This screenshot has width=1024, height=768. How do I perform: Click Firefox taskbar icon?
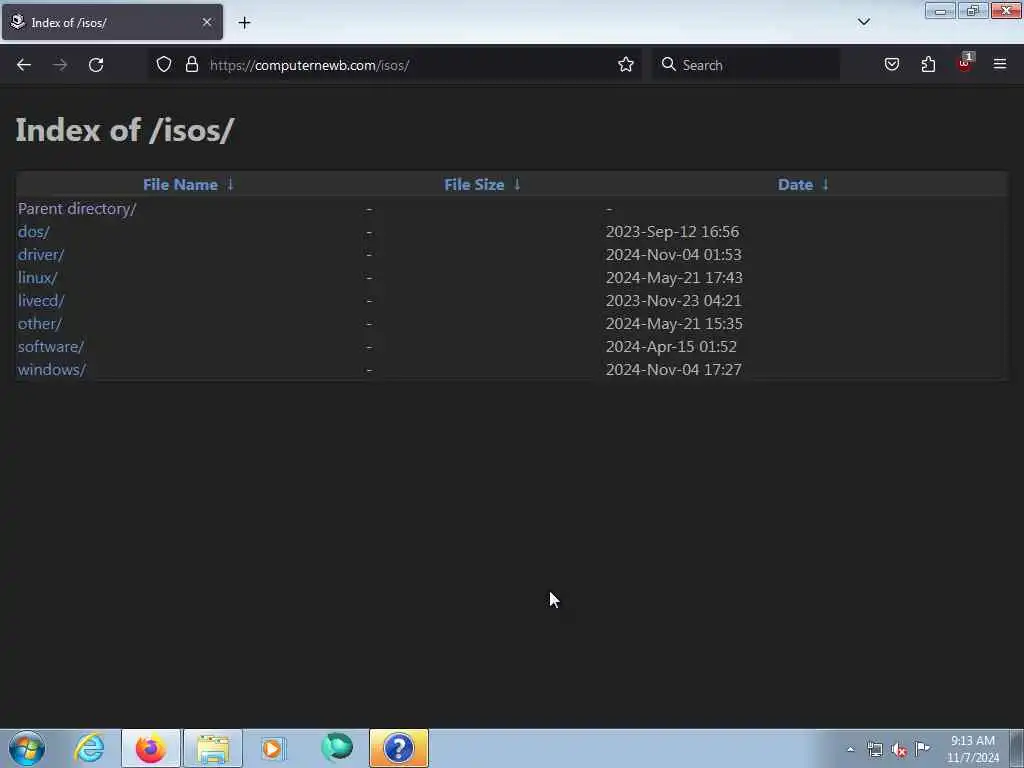click(x=150, y=748)
